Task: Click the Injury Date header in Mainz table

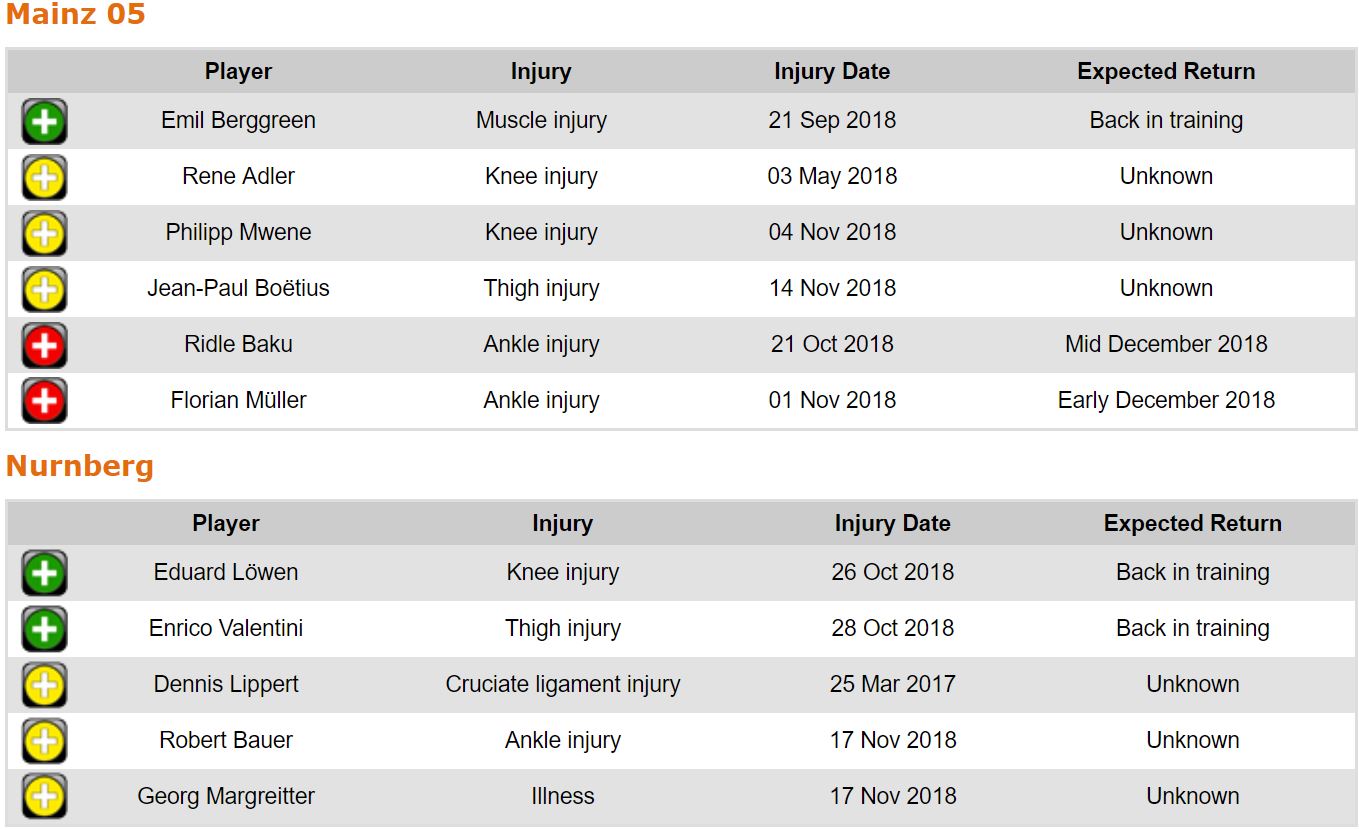Action: [x=832, y=72]
